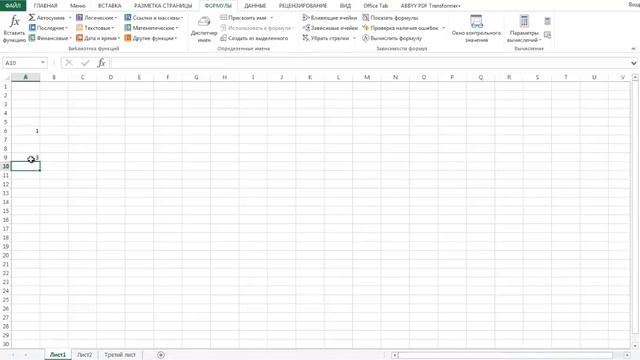Switch to the ДАННЫЕ tab

(x=255, y=6)
